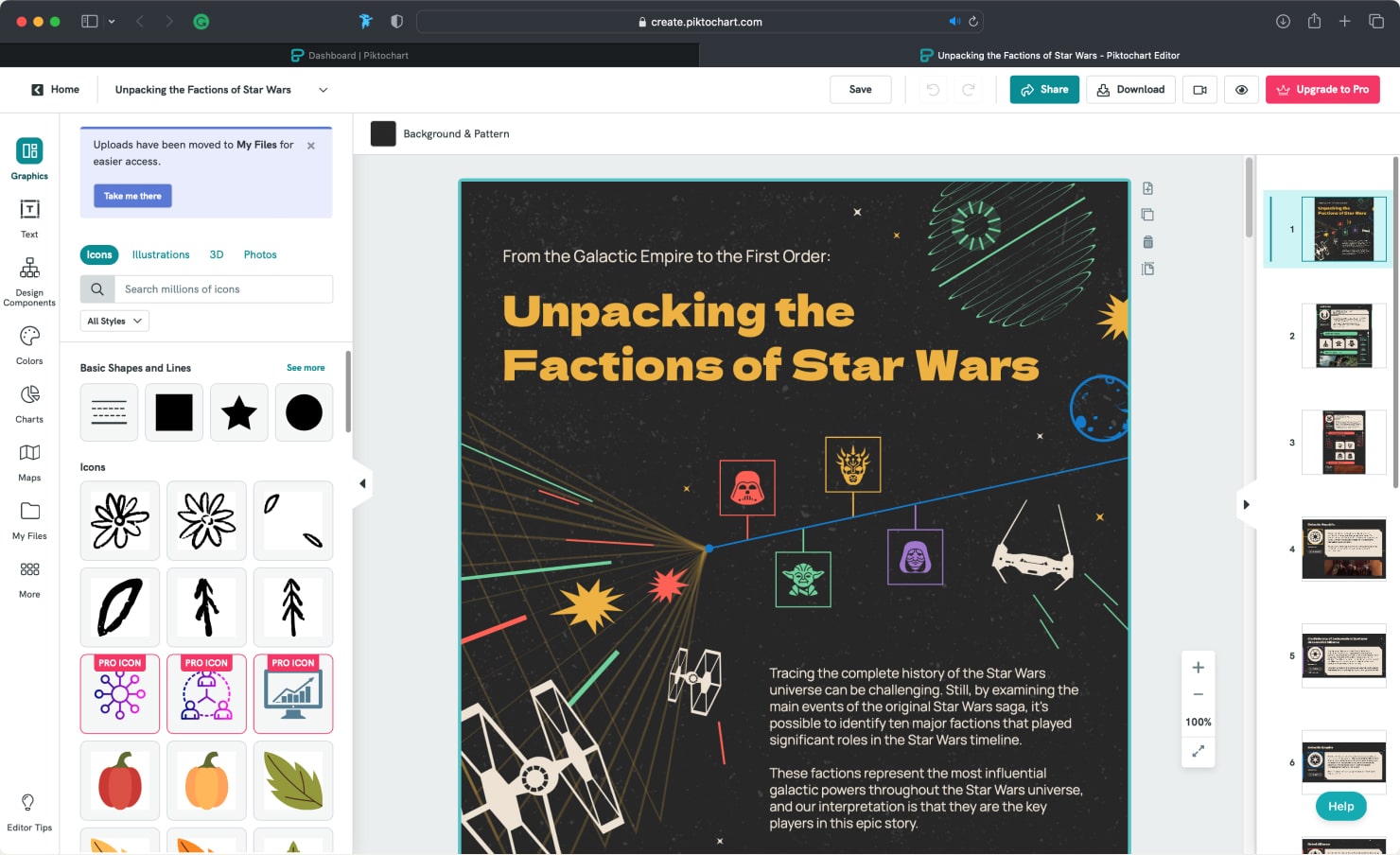The height and width of the screenshot is (855, 1400).
Task: Insert the pro network nodes icon
Action: pos(120,694)
